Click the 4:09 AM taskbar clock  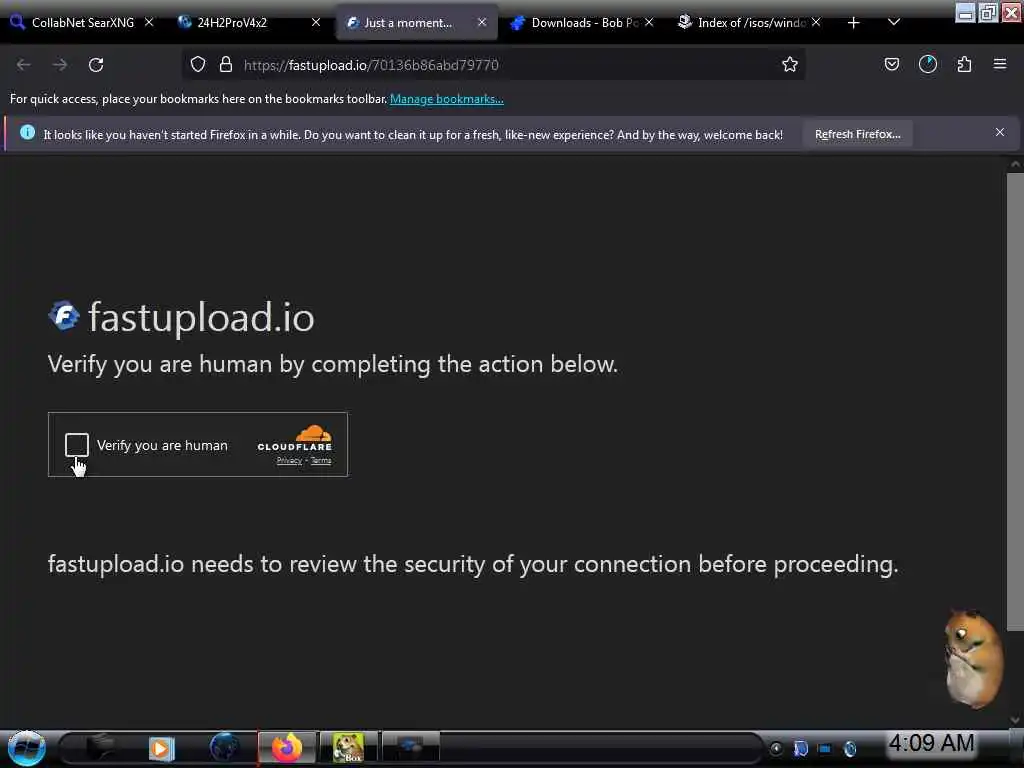931,743
